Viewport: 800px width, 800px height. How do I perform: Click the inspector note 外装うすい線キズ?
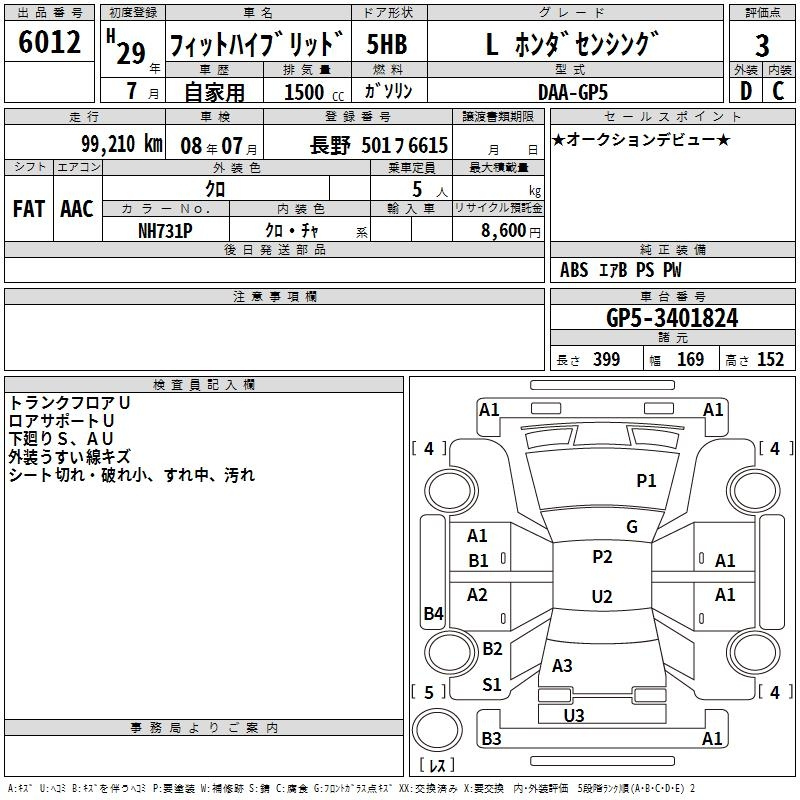pyautogui.click(x=69, y=457)
